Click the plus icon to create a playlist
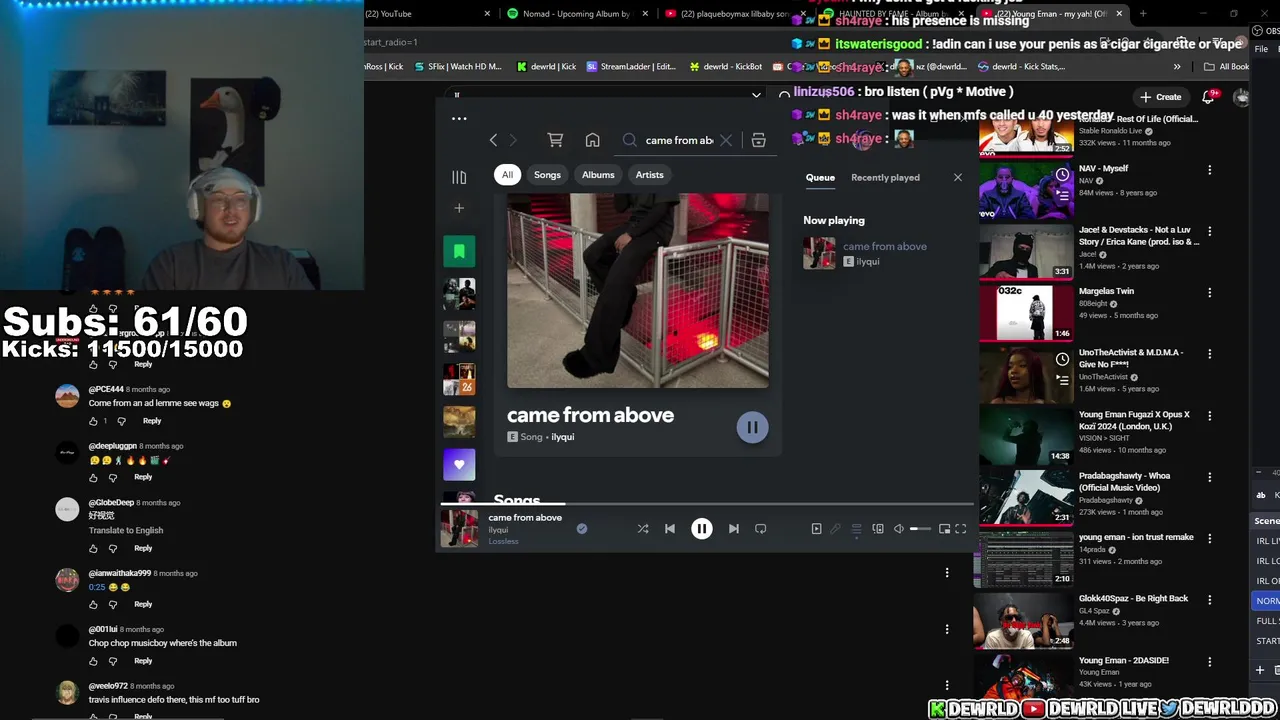 click(x=459, y=208)
